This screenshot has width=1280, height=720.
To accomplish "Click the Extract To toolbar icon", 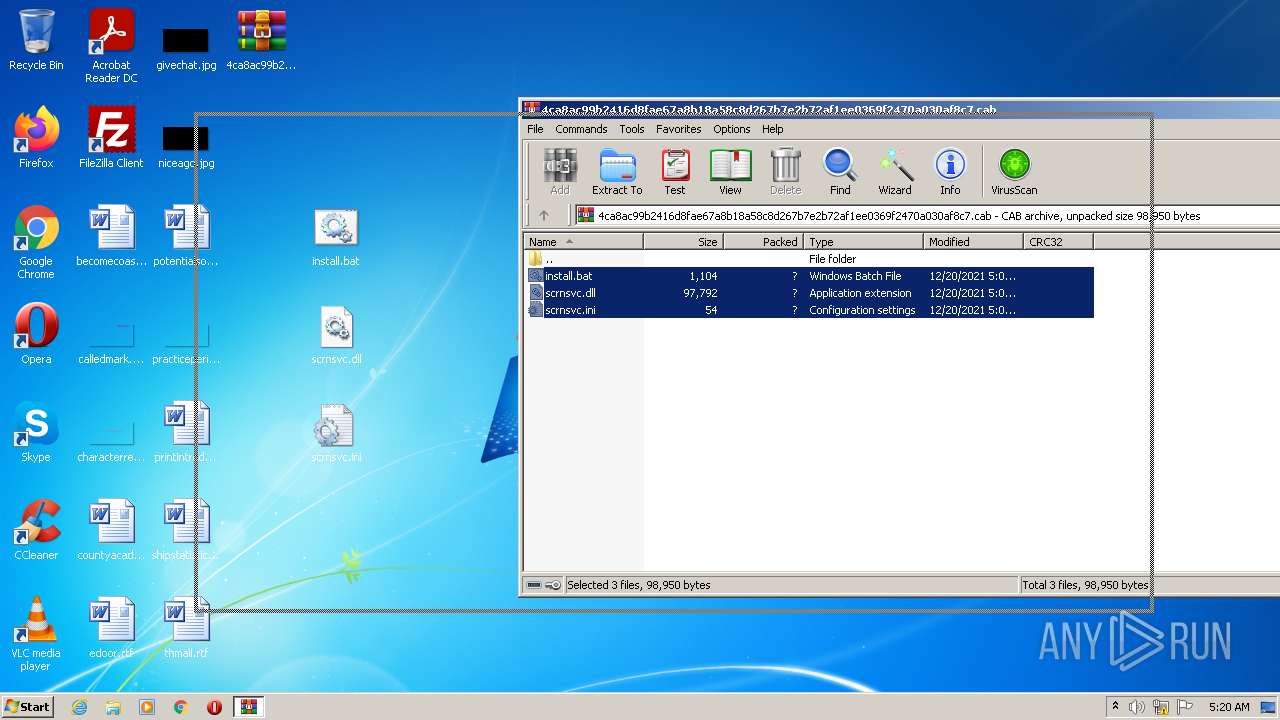I will [x=617, y=172].
